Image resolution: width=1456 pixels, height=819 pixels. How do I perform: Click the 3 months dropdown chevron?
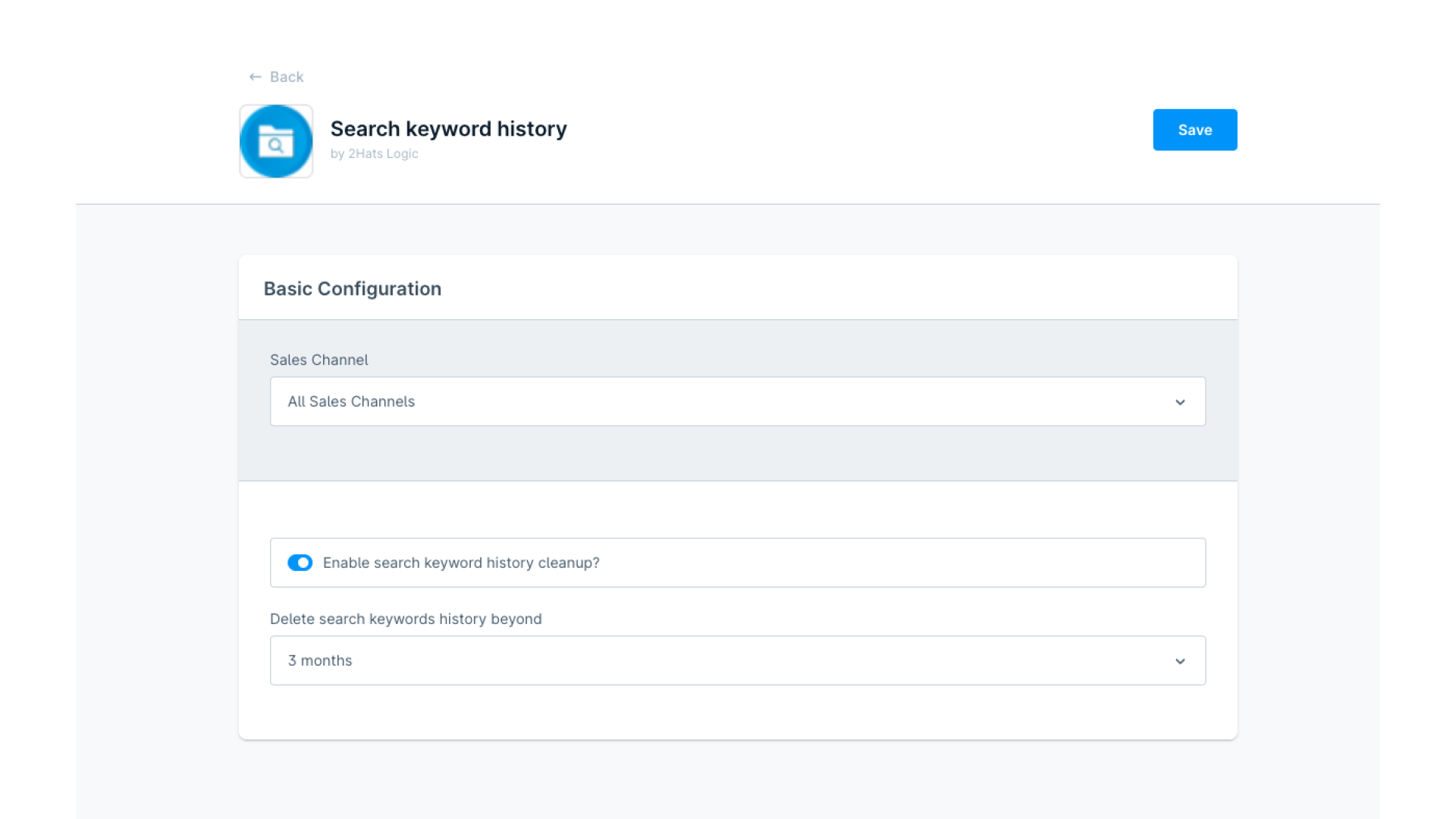(1180, 661)
